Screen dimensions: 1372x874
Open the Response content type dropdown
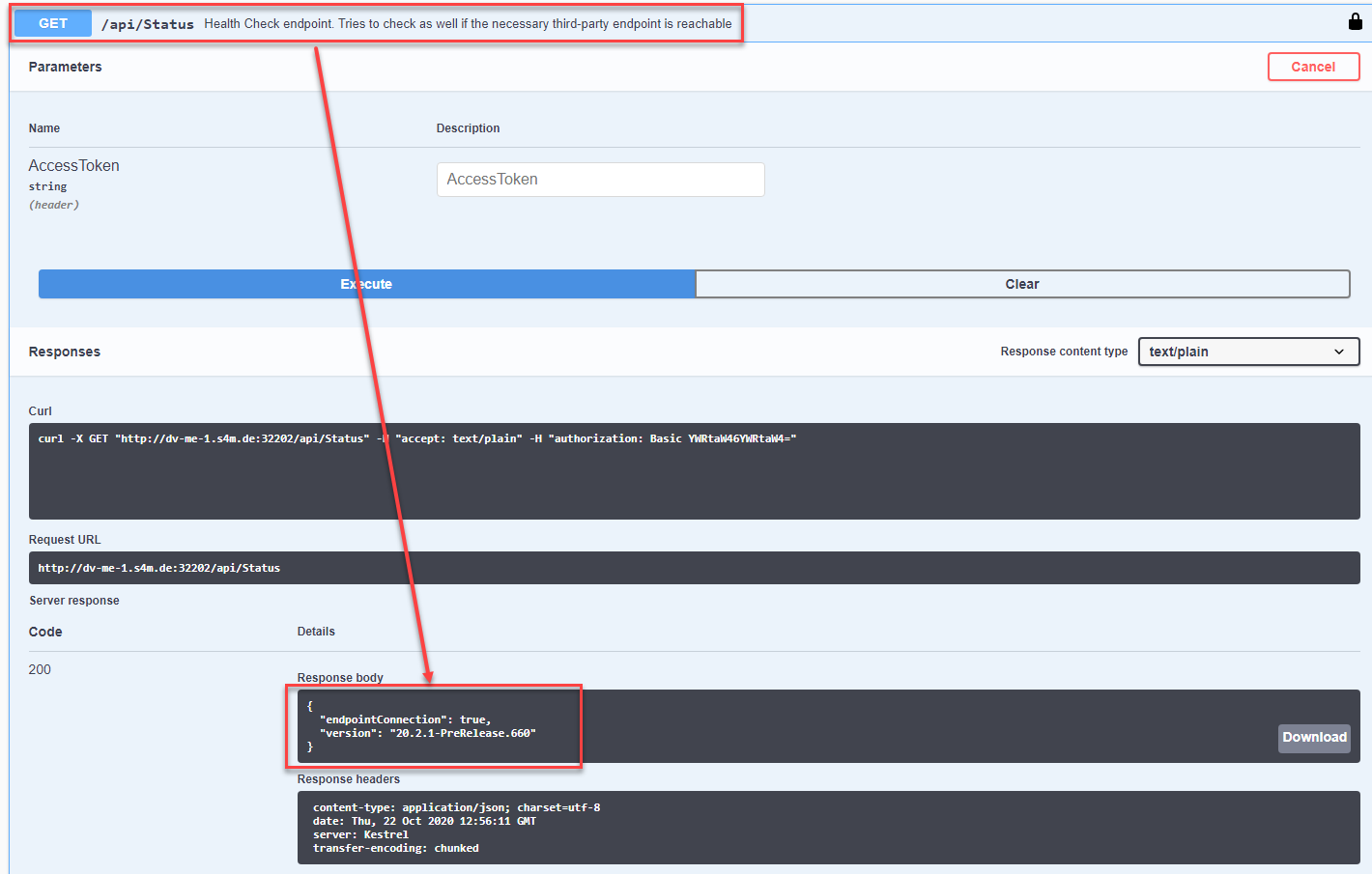click(1247, 352)
